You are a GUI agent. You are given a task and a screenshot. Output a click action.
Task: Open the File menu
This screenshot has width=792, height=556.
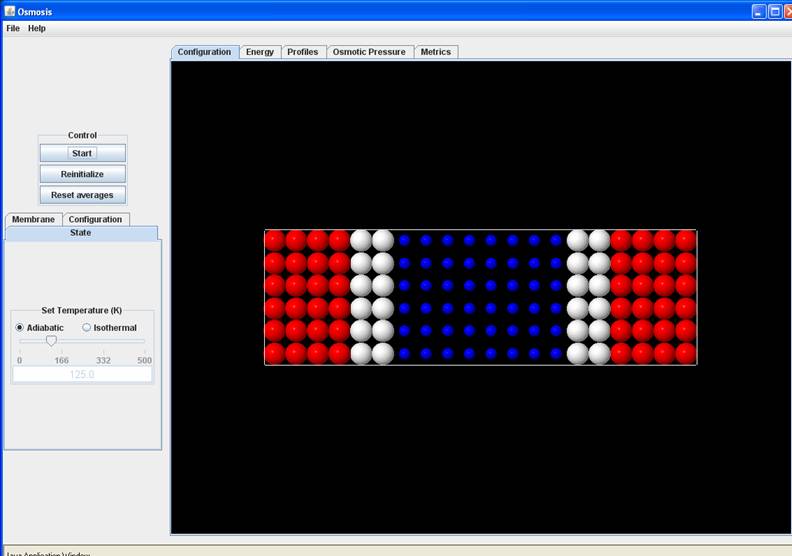click(x=13, y=28)
